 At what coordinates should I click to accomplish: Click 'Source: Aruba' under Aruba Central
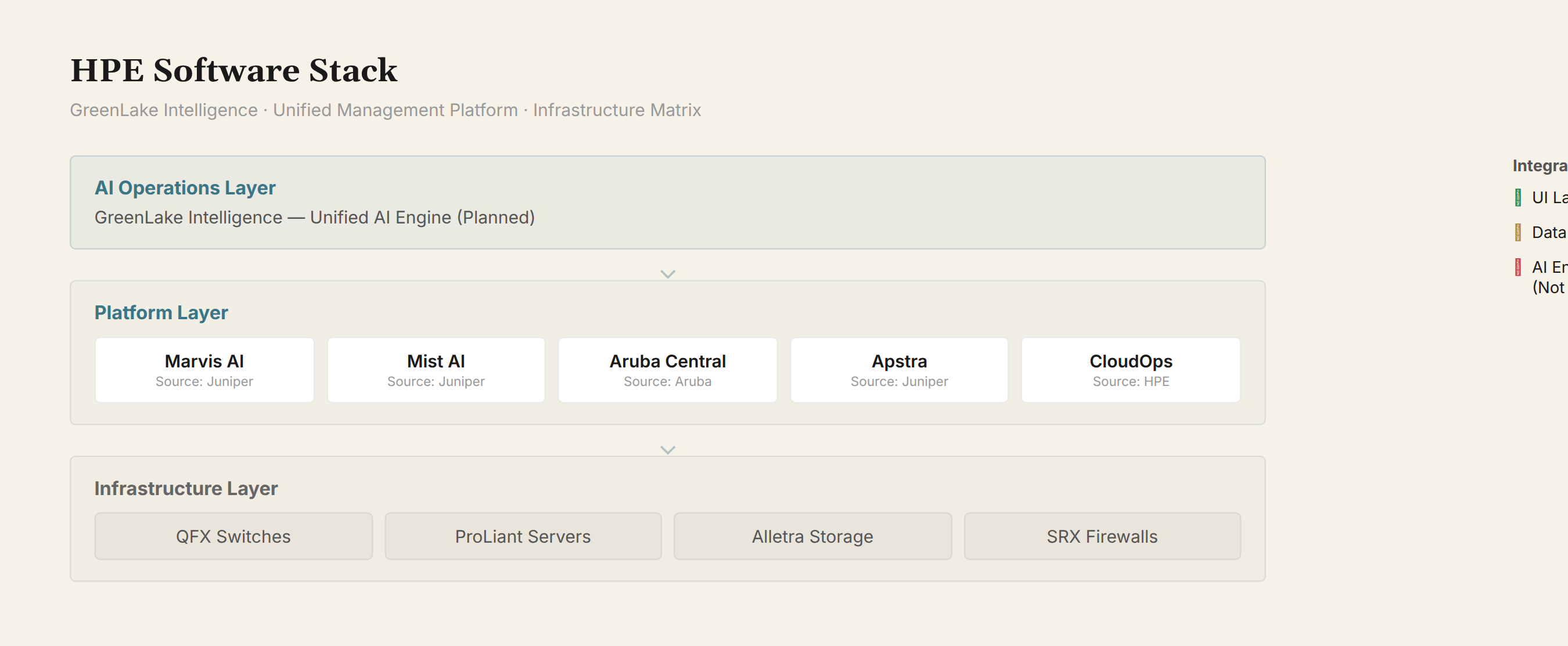point(668,381)
